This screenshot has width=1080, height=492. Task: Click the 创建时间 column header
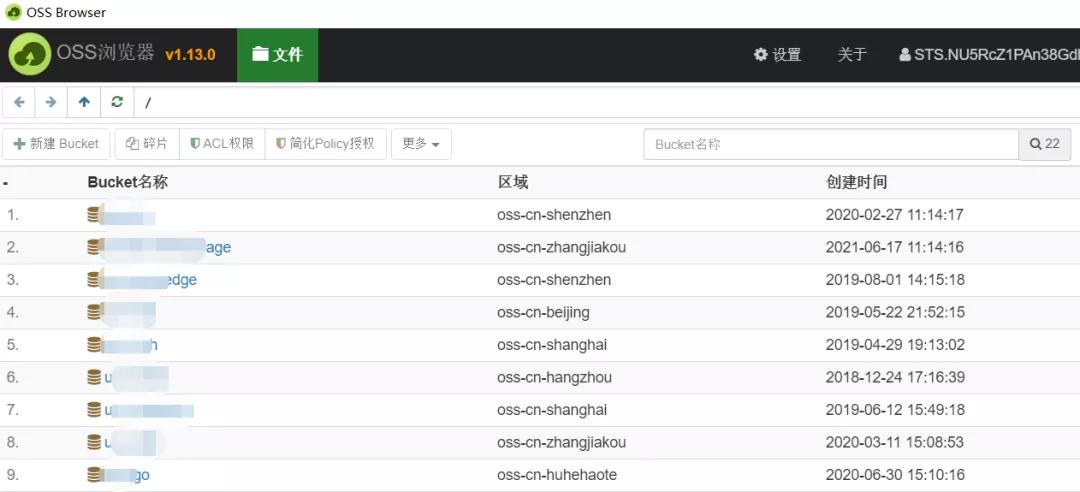click(x=856, y=183)
